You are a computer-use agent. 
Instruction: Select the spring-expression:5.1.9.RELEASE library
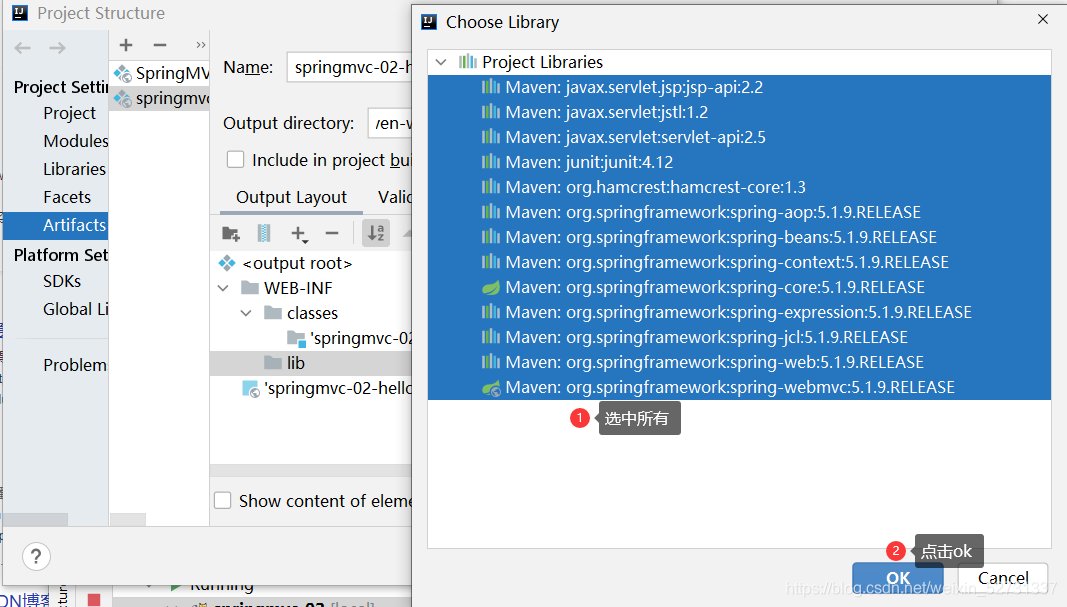(x=740, y=312)
